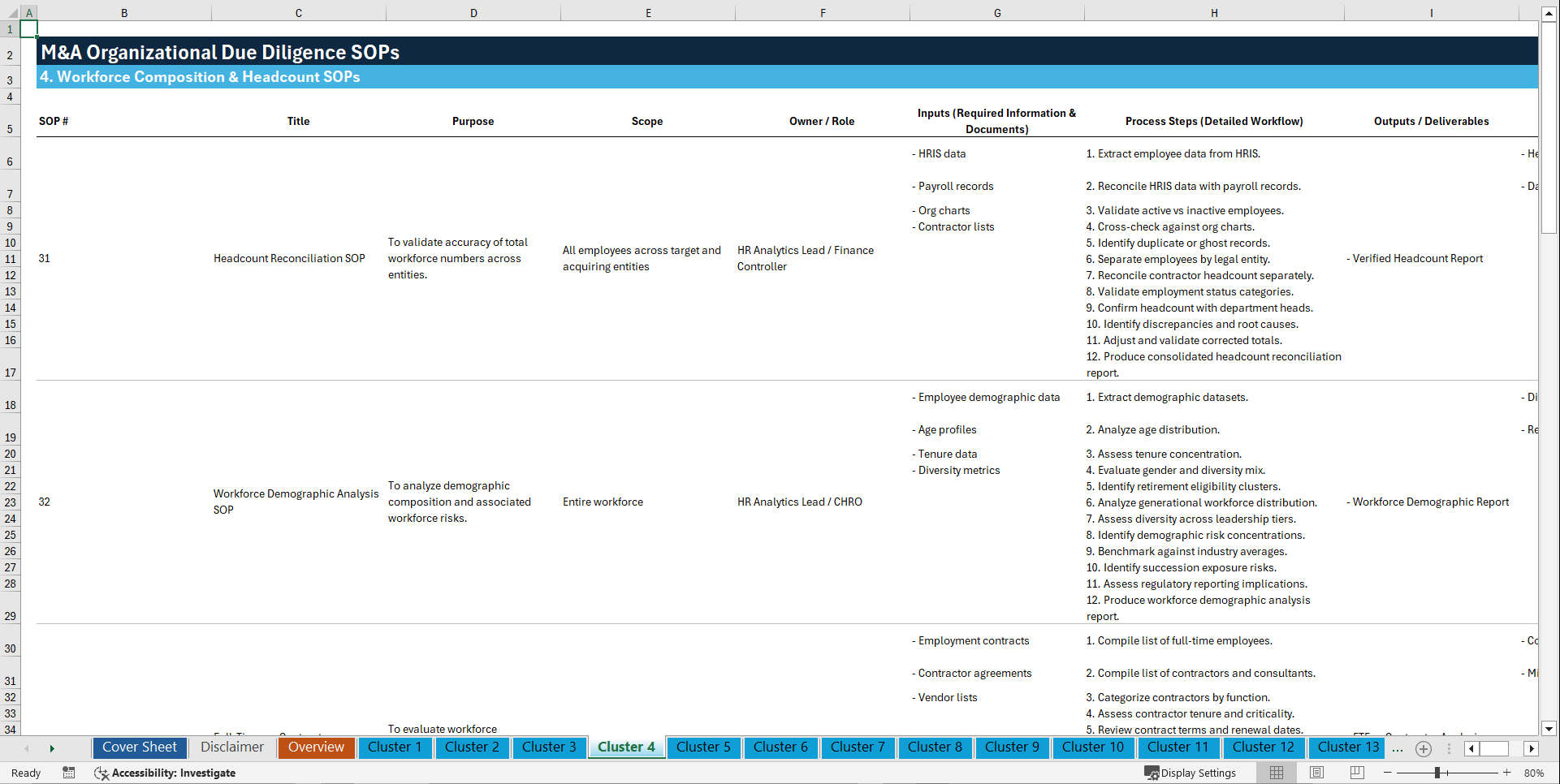Image resolution: width=1560 pixels, height=784 pixels.
Task: Open Cluster 13 worksheet
Action: pos(1346,747)
